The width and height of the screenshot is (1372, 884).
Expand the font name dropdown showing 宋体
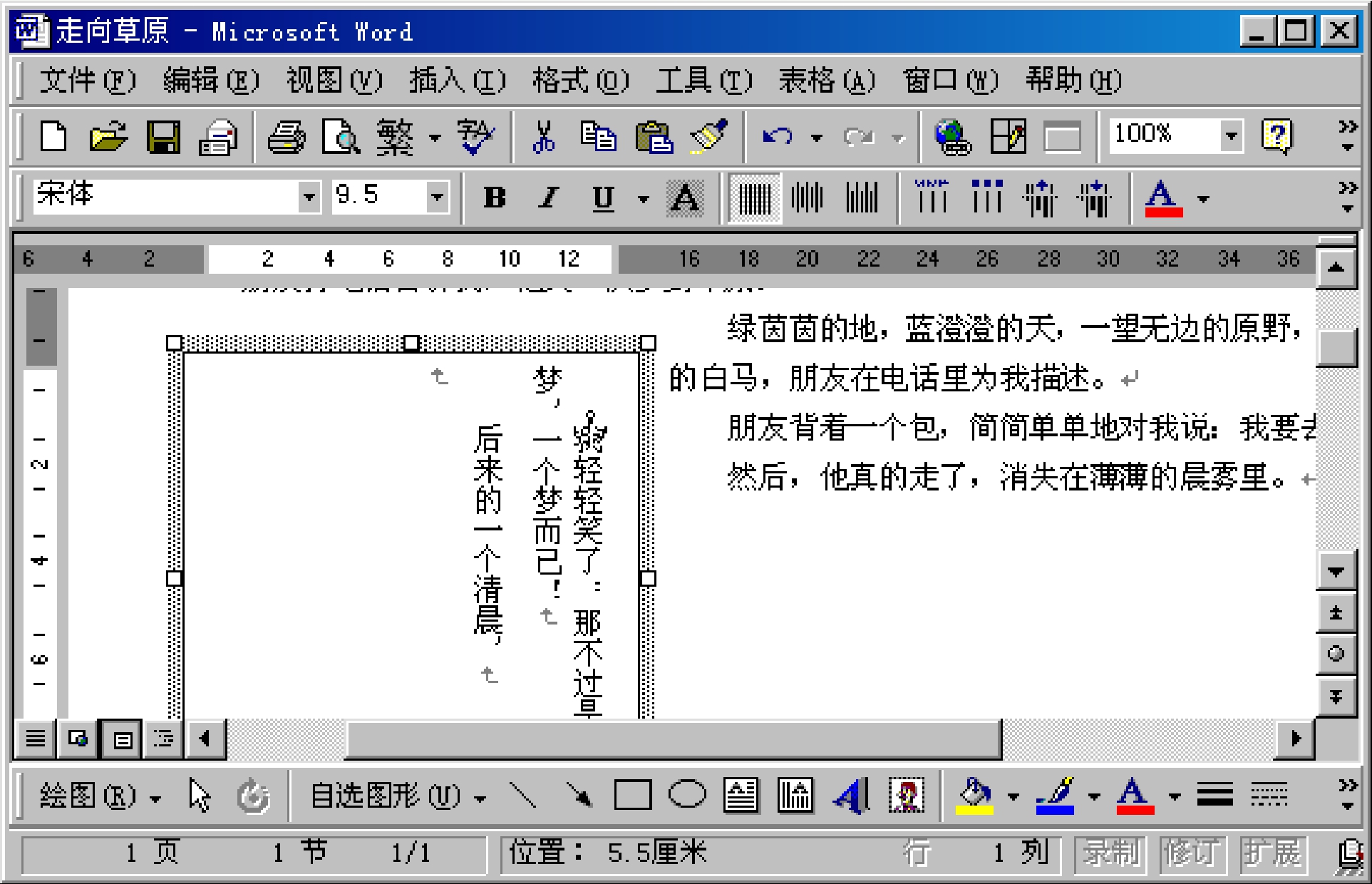pyautogui.click(x=309, y=196)
